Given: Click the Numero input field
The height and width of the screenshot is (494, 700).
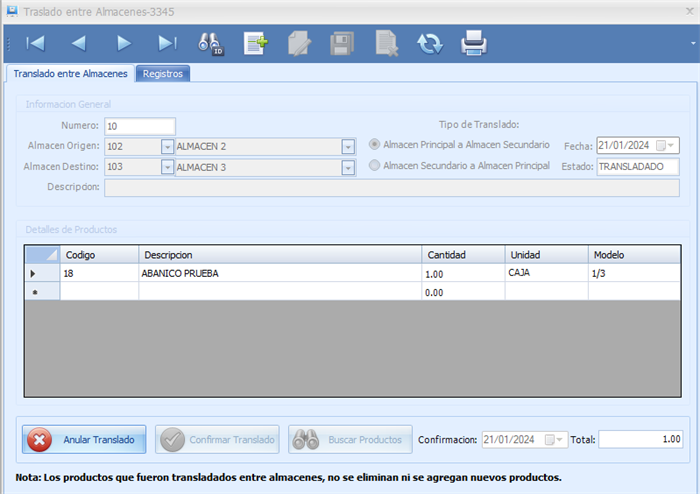Looking at the screenshot, I should [x=139, y=126].
